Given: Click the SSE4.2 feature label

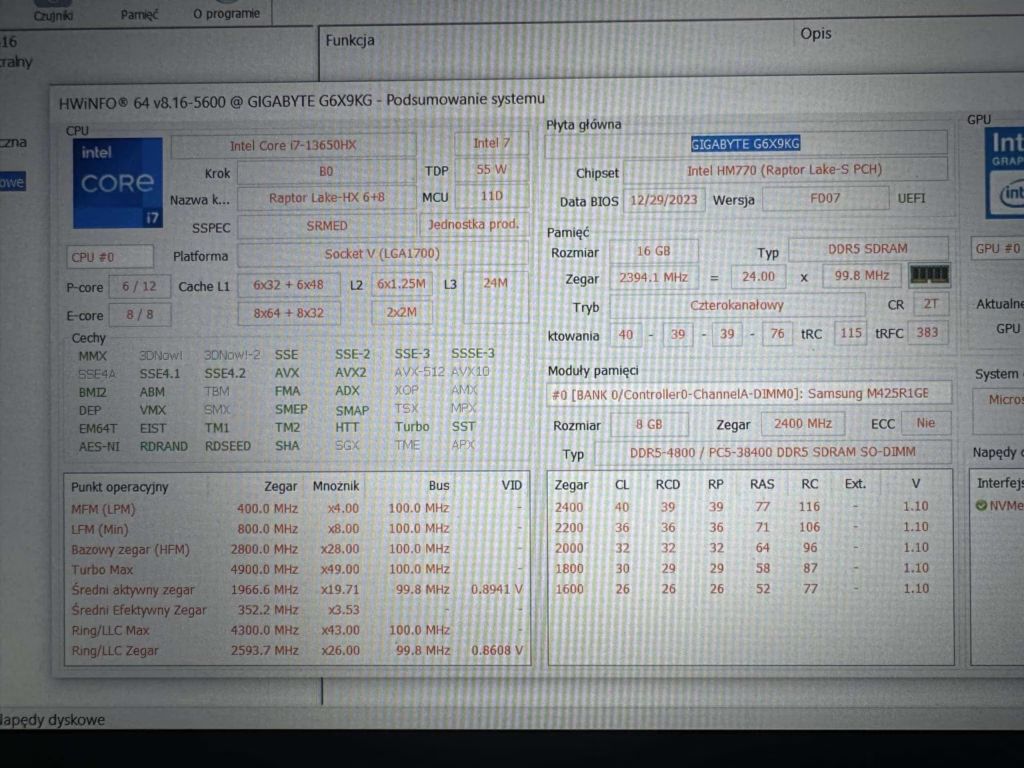Looking at the screenshot, I should click(225, 374).
